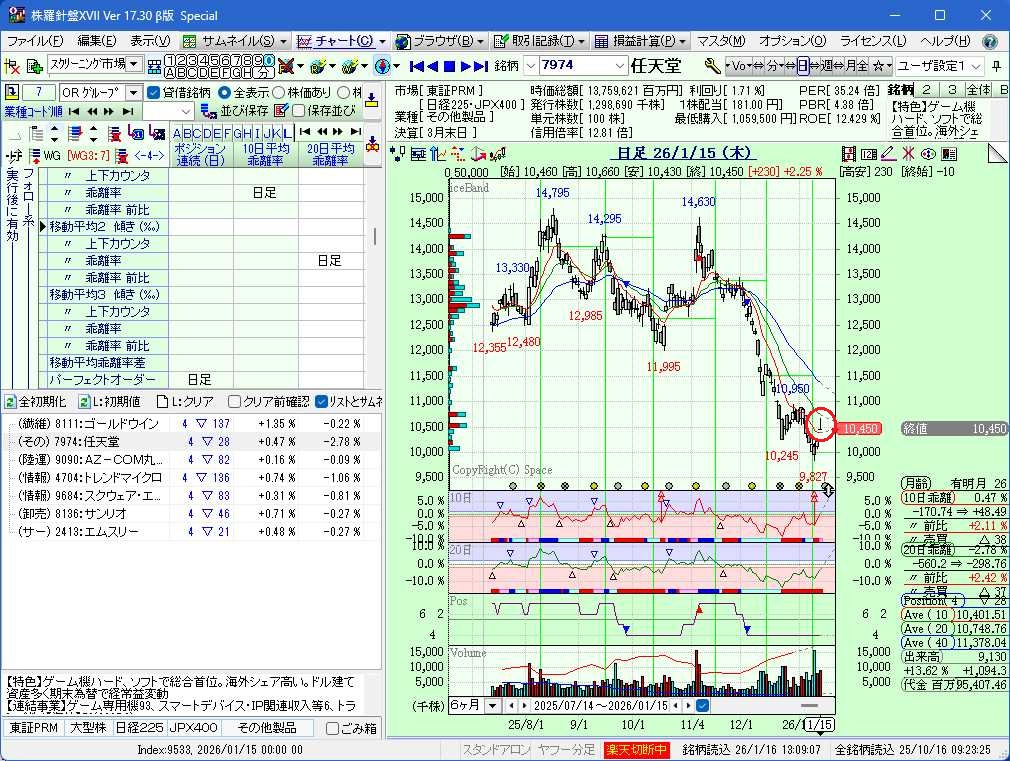Jump to first stock with skip-back icon
This screenshot has height=761, width=1010.
[418, 66]
